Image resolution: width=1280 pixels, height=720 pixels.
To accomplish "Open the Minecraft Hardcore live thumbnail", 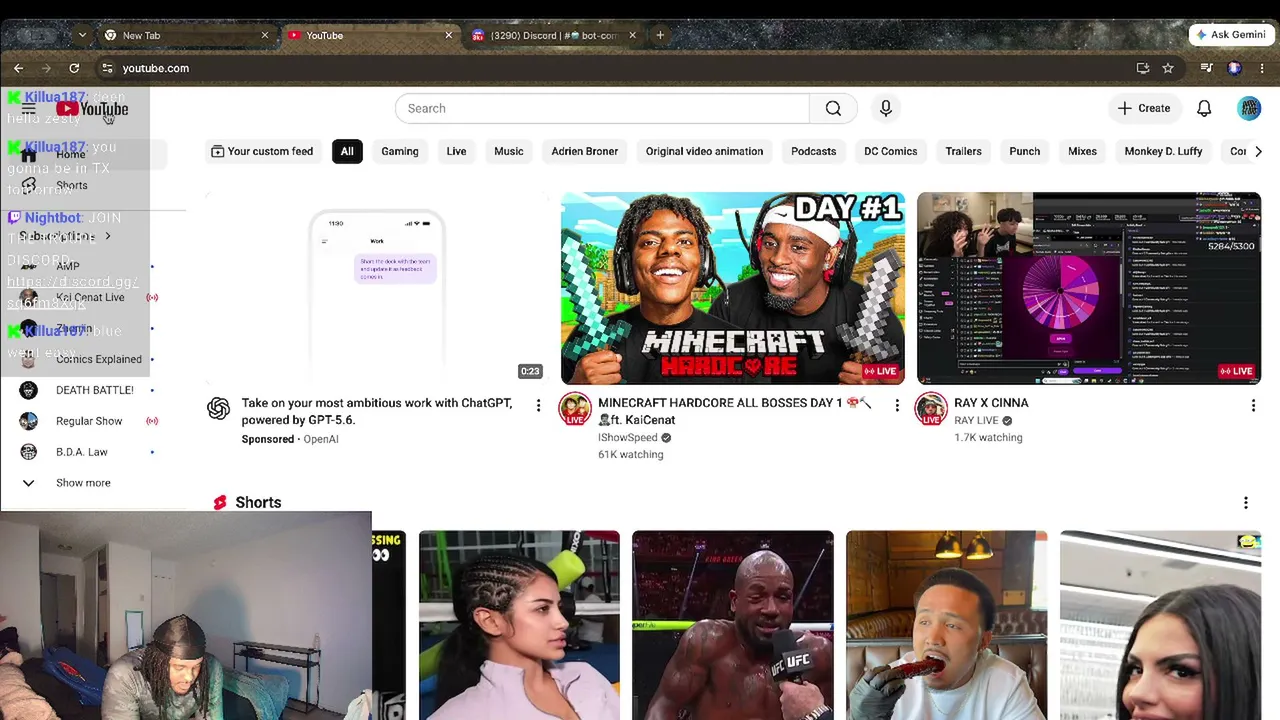I will tap(733, 288).
